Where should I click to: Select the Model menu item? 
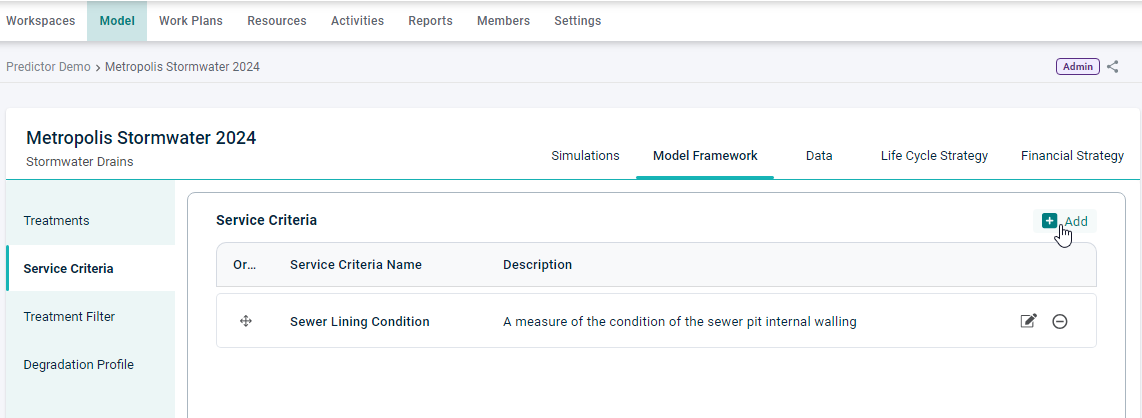117,21
